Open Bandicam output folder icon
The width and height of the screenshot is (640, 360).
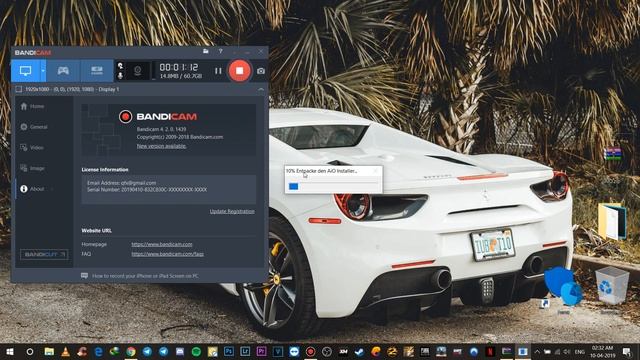pos(206,51)
